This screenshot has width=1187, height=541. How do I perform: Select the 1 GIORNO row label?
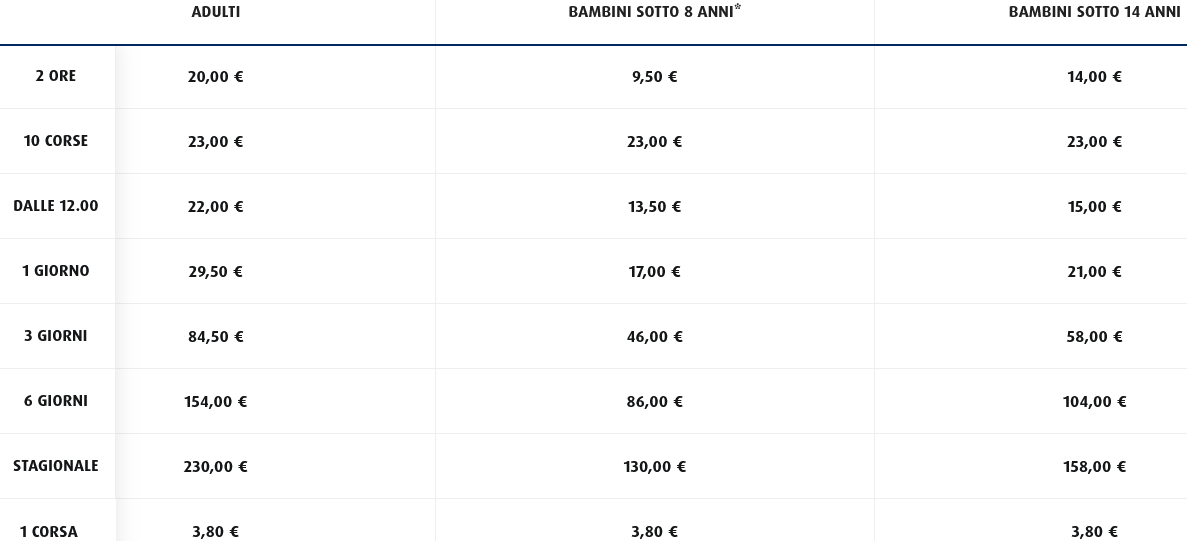(x=56, y=271)
